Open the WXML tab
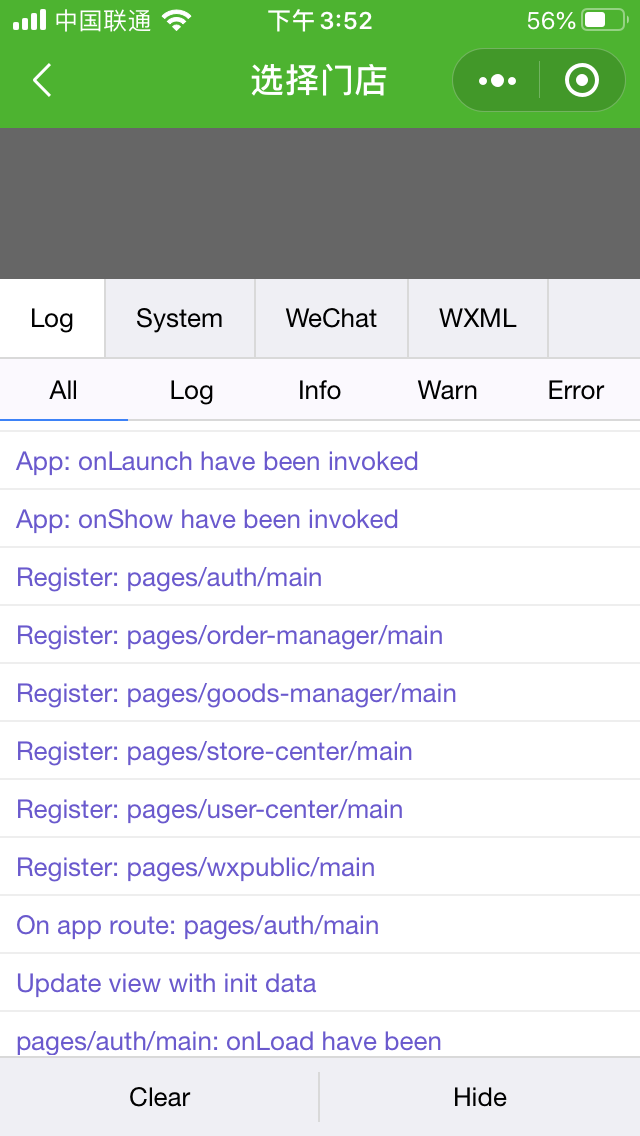 pyautogui.click(x=478, y=318)
